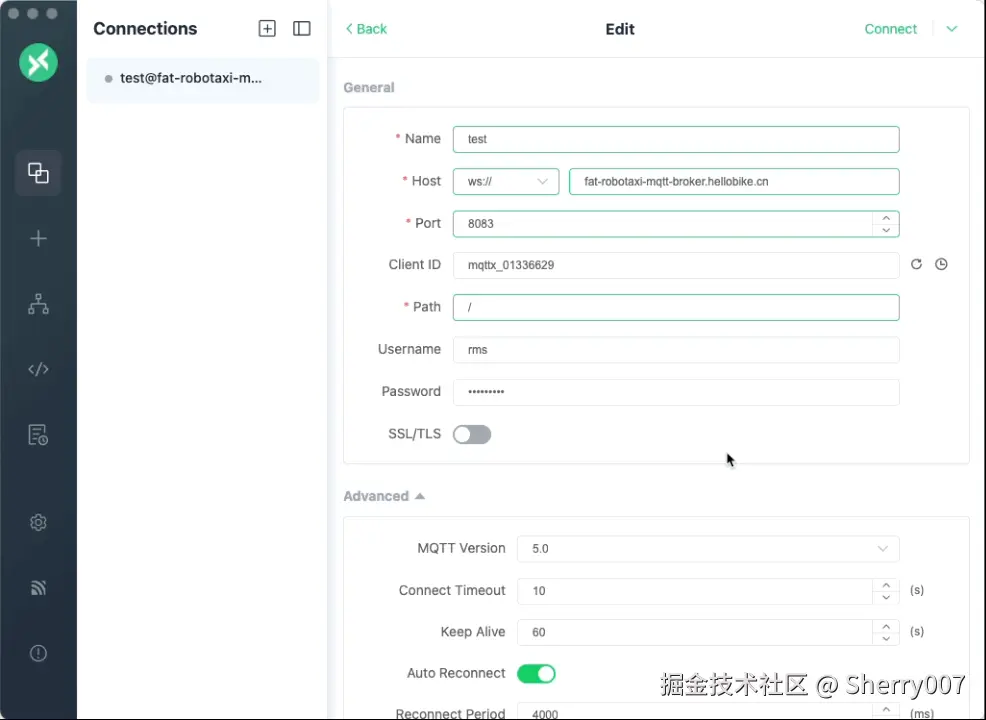Open Settings gear in sidebar
Image resolution: width=986 pixels, height=720 pixels.
pos(38,523)
